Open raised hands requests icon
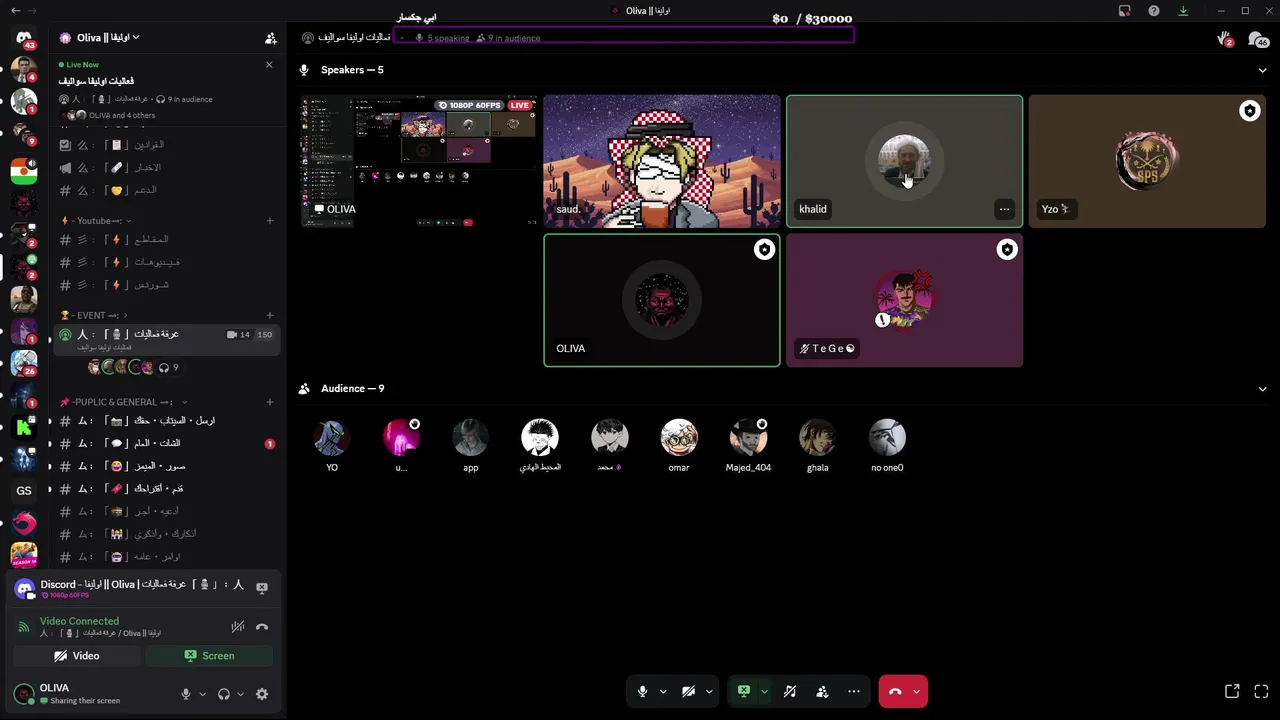 click(1224, 38)
